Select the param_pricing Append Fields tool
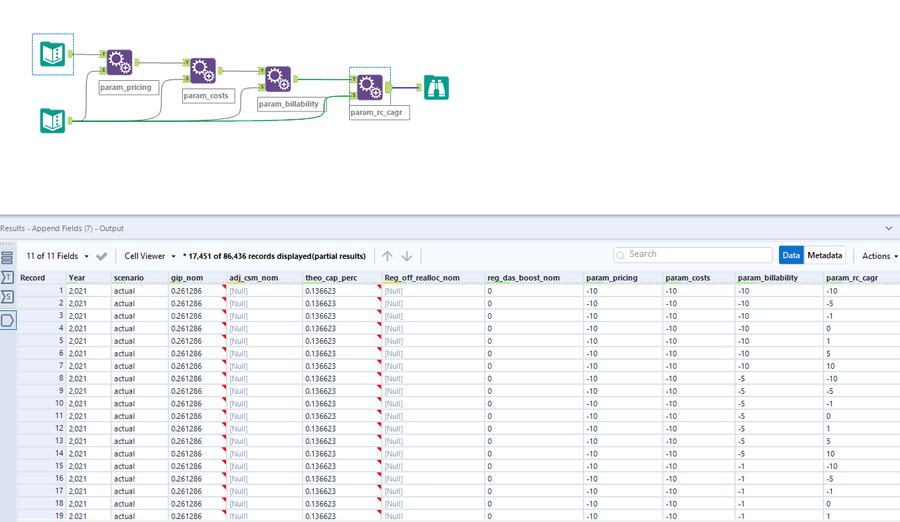This screenshot has height=522, width=900. coord(119,62)
